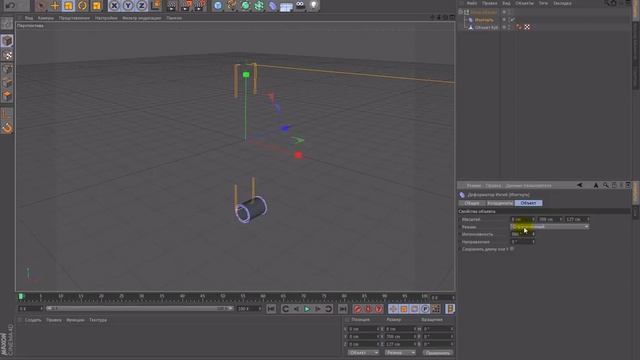The width and height of the screenshot is (640, 360).
Task: Toggle the X axis lock
Action: tap(114, 5)
